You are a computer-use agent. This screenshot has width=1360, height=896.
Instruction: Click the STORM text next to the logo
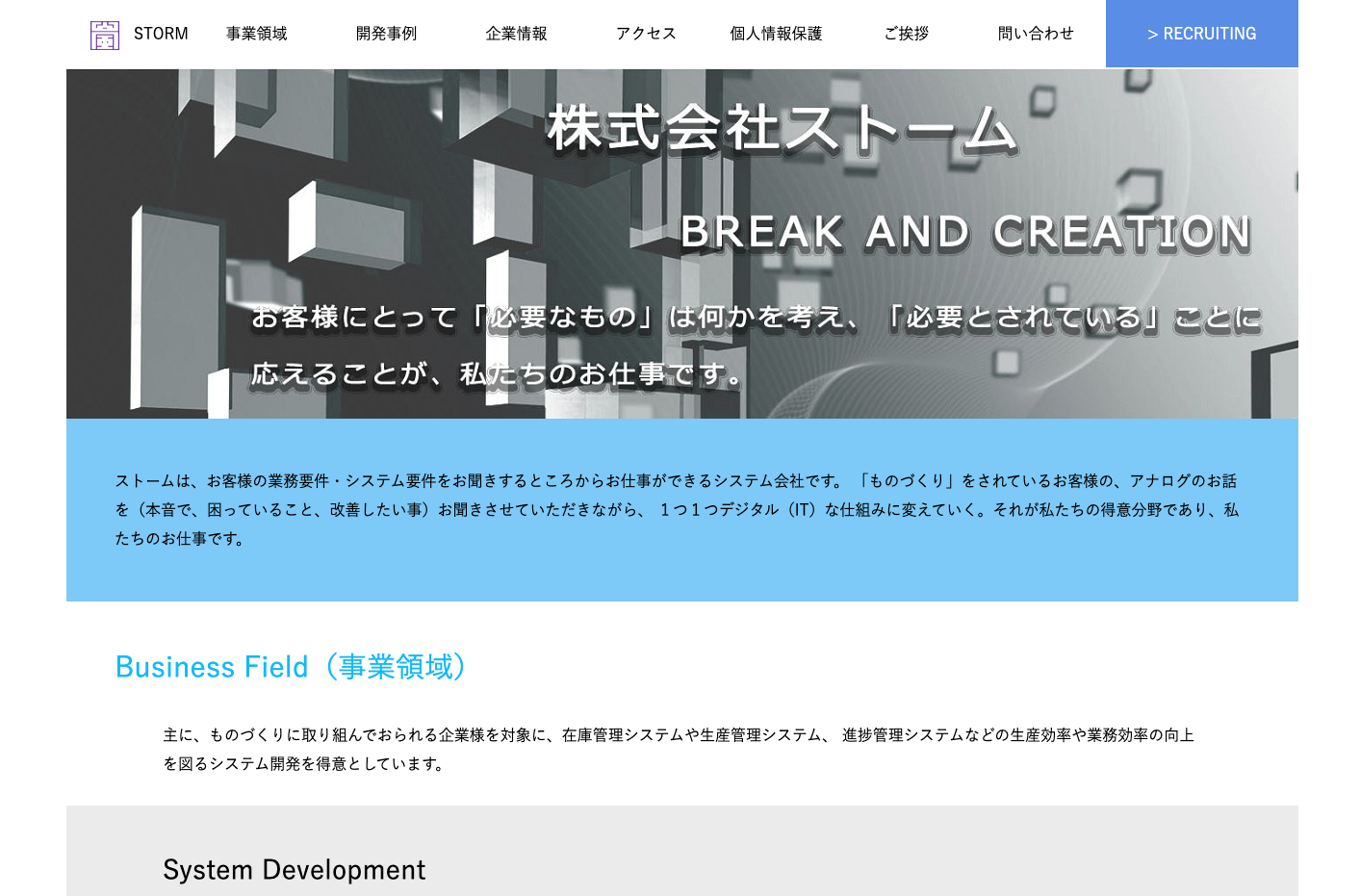click(161, 34)
